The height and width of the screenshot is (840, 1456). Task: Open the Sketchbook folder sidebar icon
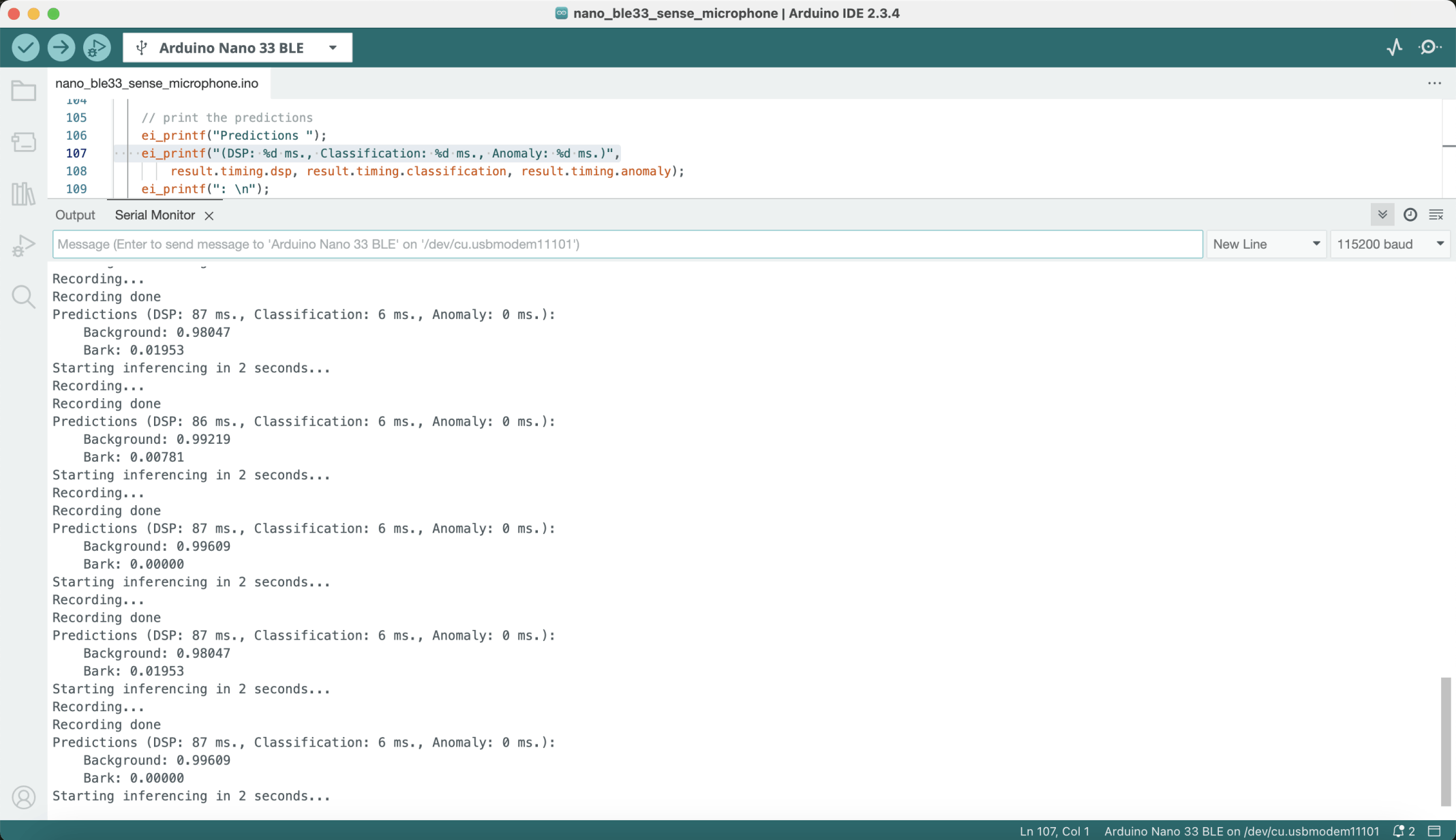point(24,91)
